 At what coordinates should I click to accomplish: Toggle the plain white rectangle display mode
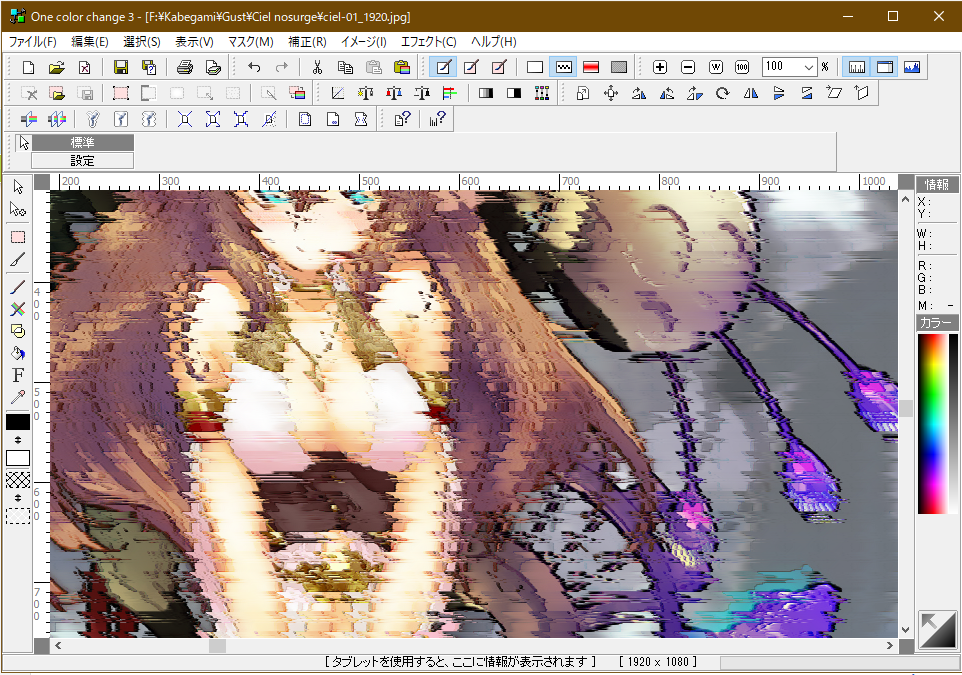[x=534, y=68]
